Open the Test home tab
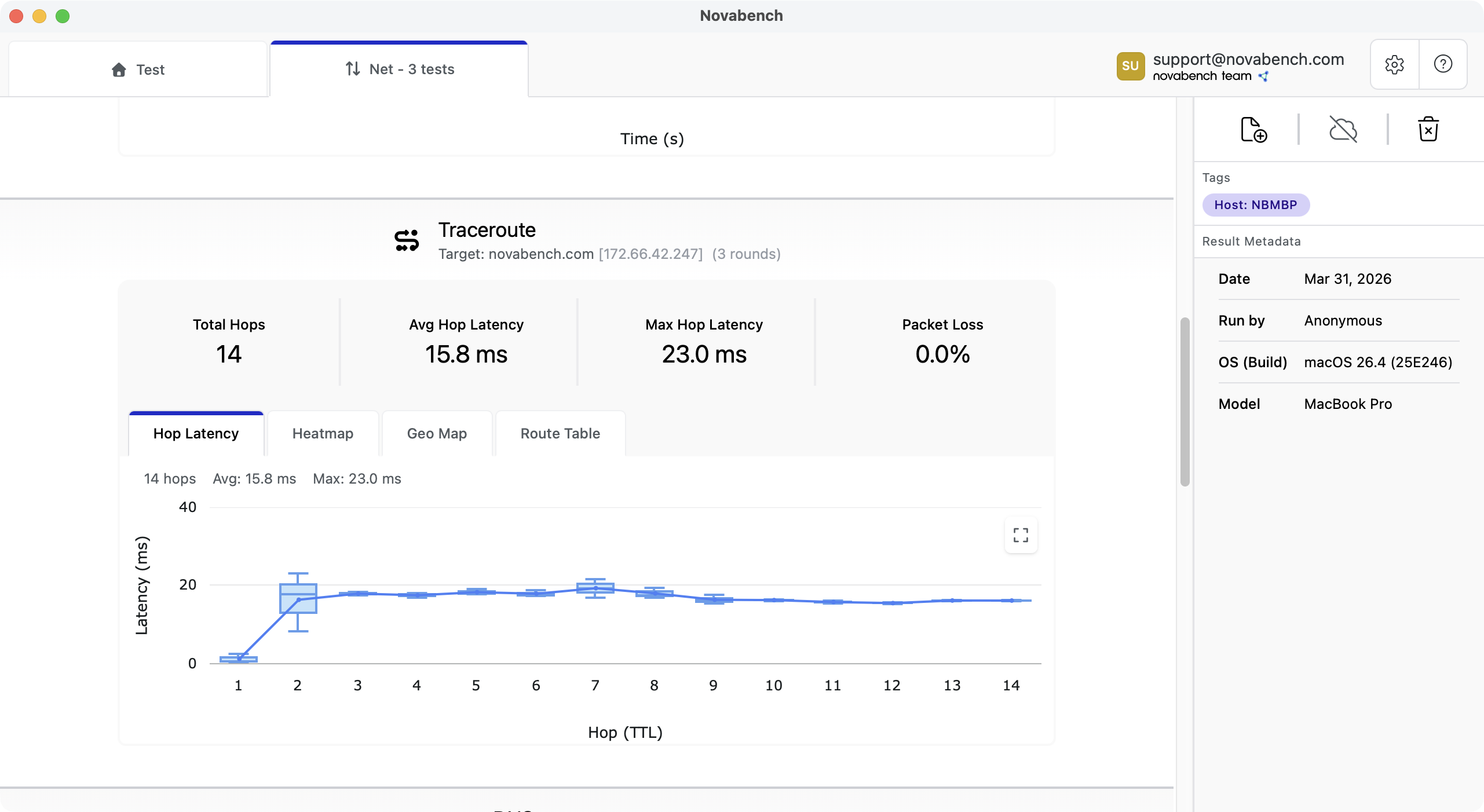The image size is (1484, 812). click(x=138, y=69)
